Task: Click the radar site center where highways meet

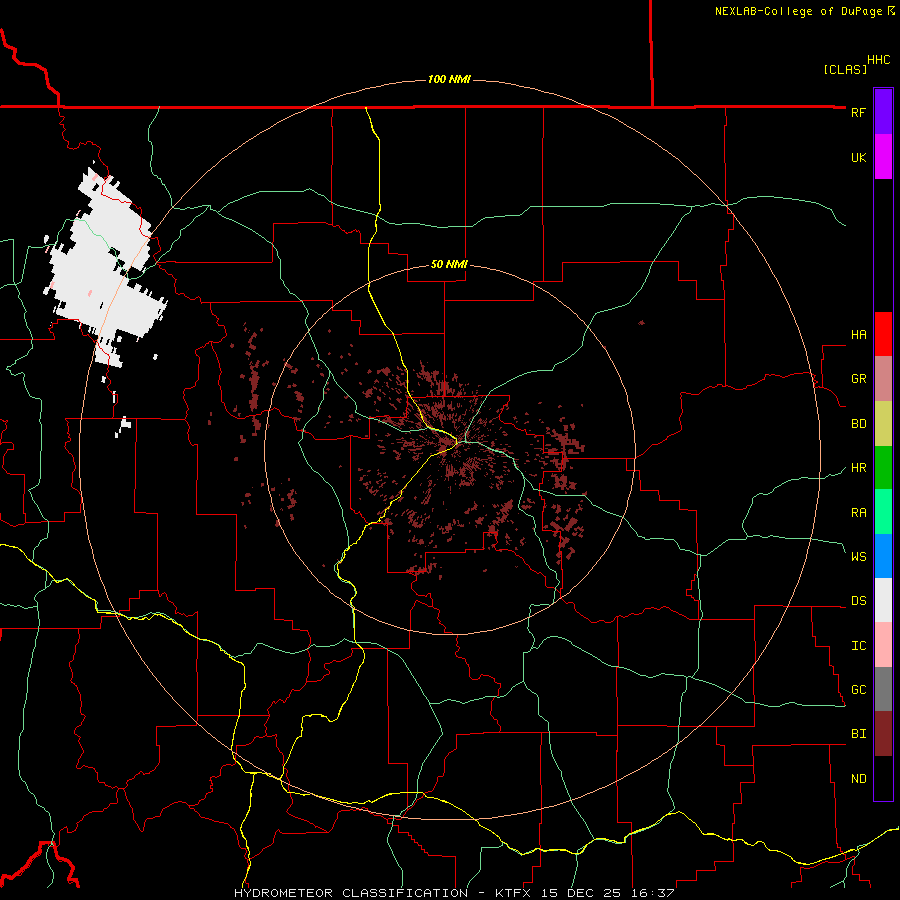Action: tap(459, 442)
